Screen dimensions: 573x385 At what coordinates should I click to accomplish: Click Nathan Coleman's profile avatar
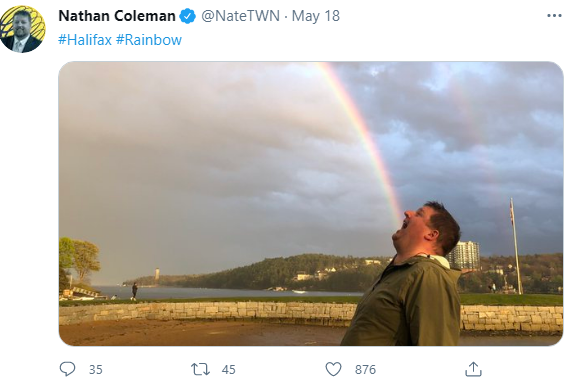(x=23, y=29)
